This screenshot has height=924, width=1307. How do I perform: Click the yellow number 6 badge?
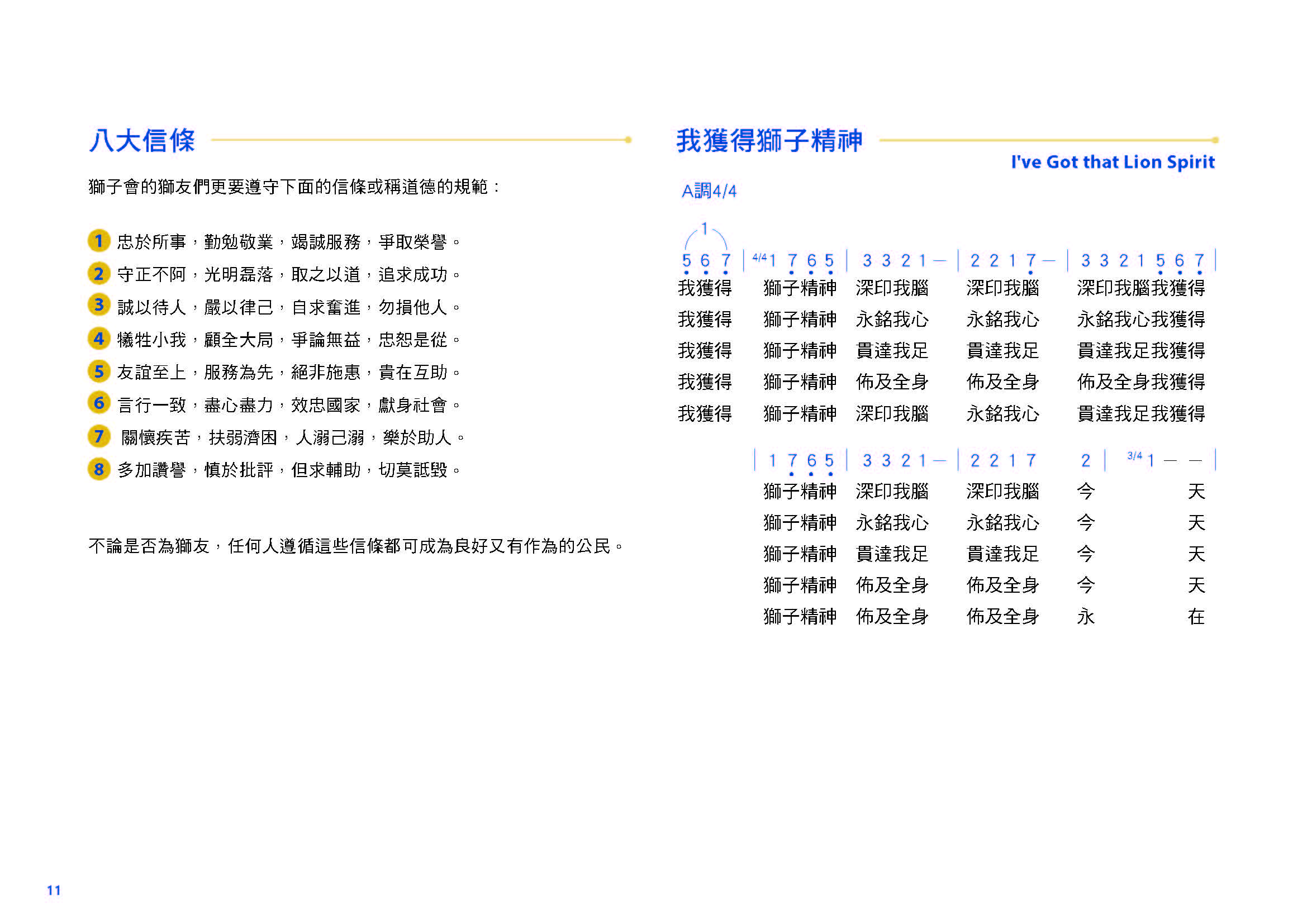(x=98, y=403)
